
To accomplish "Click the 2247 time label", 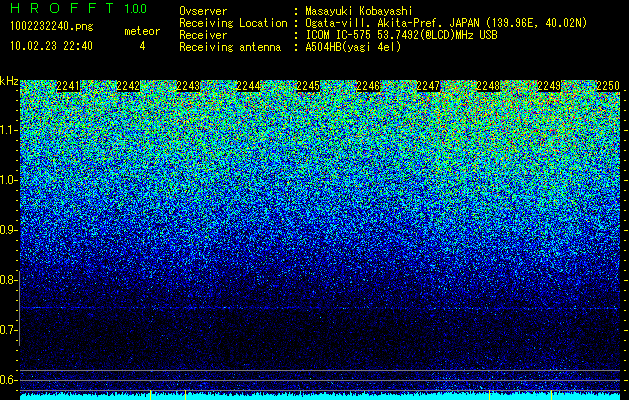I will tap(428, 86).
